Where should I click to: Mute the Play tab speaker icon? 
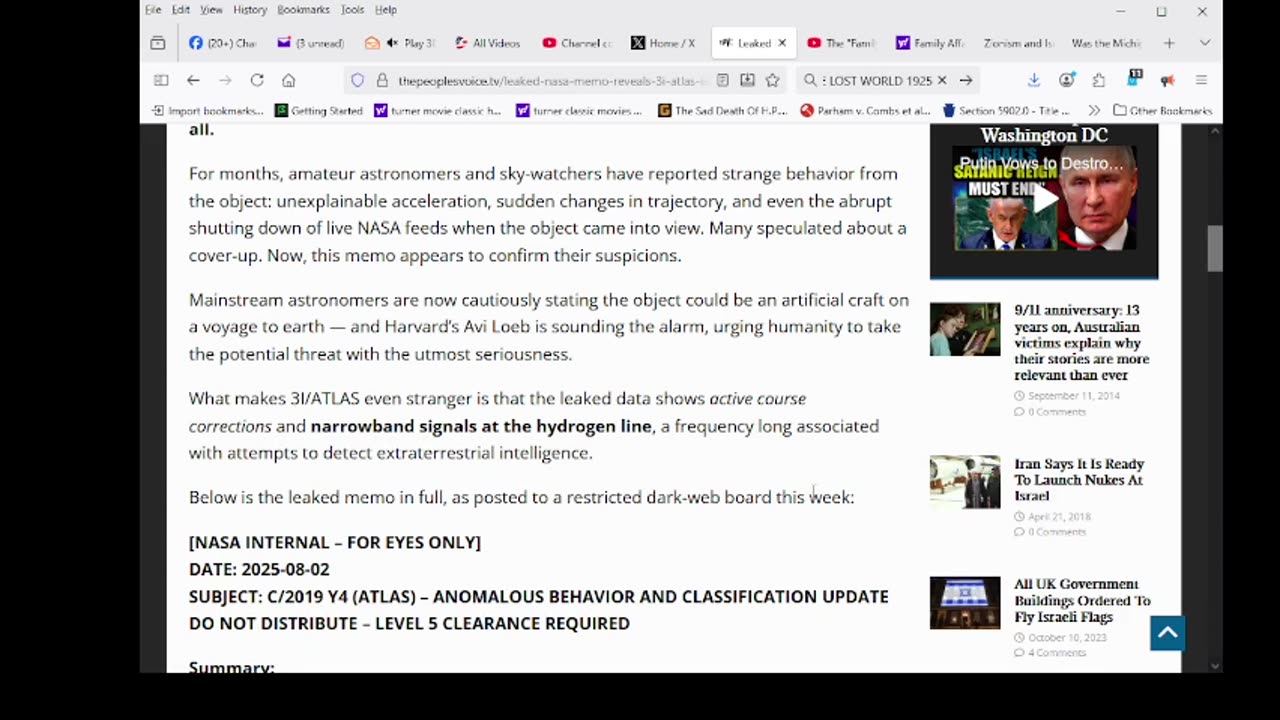click(x=392, y=43)
